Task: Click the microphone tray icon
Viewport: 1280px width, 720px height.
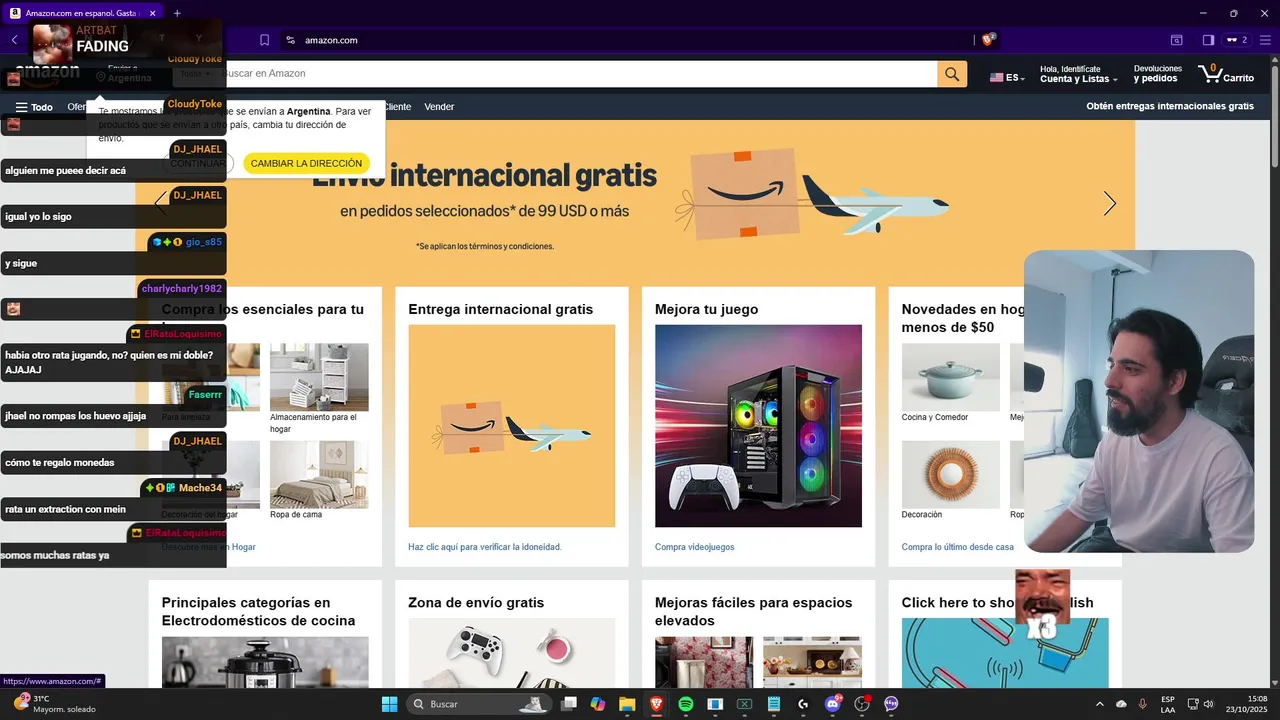Action: (x=1143, y=704)
